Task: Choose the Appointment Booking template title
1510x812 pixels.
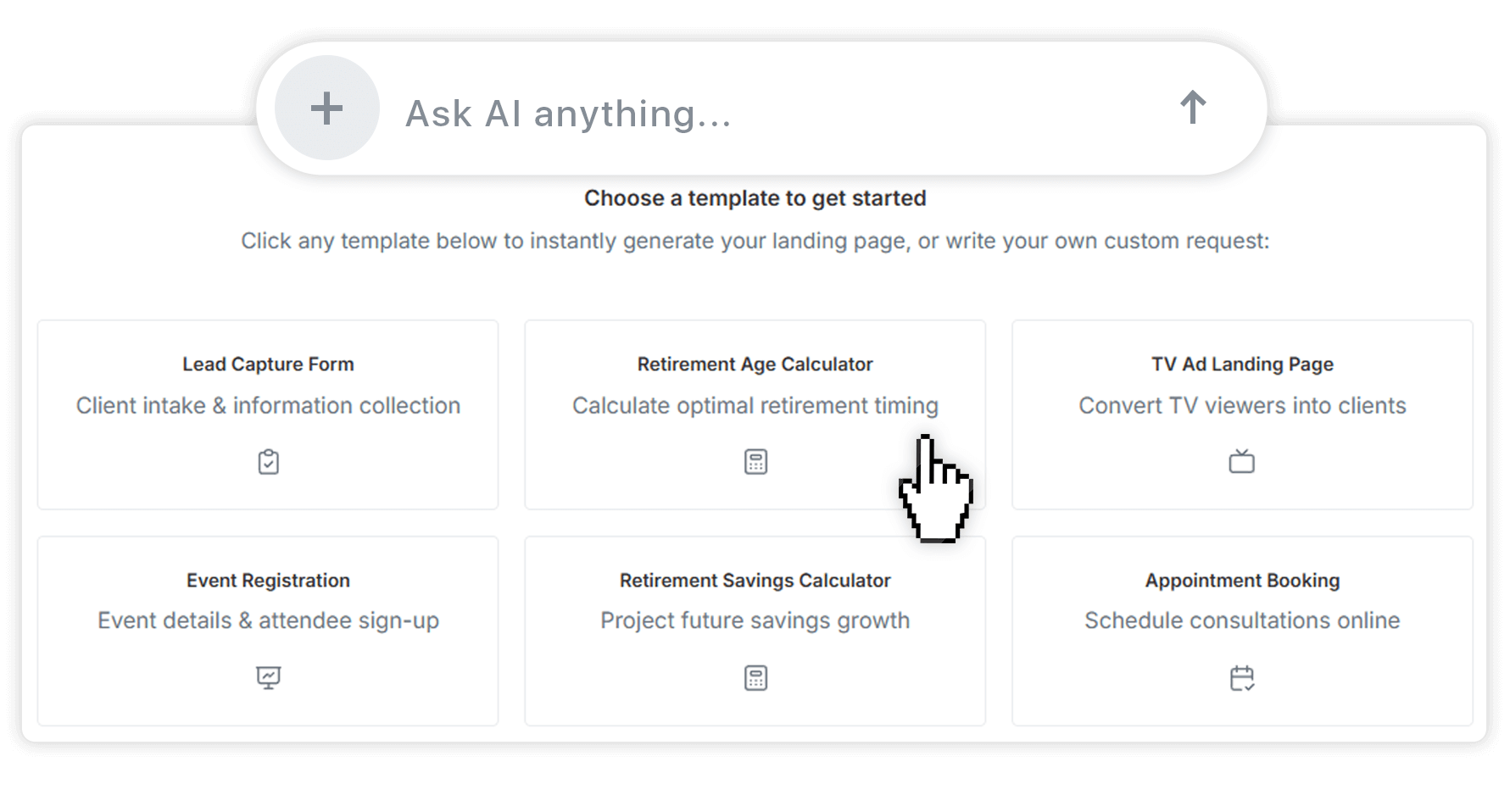Action: pos(1242,581)
